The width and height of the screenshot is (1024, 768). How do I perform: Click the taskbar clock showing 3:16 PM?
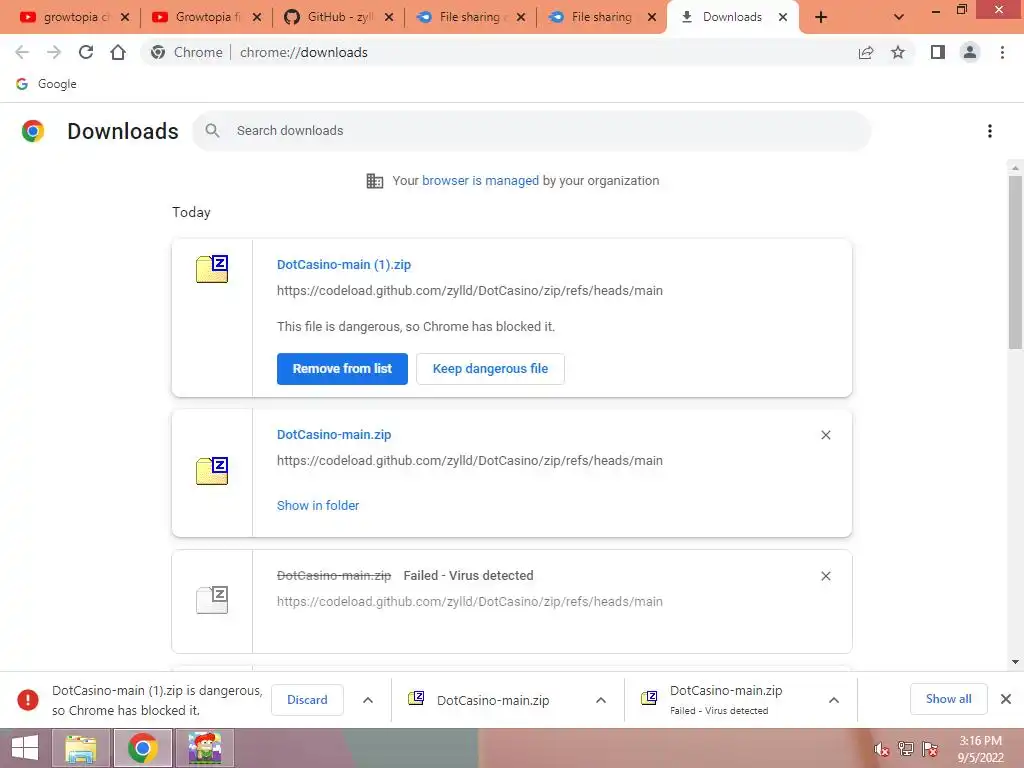click(x=980, y=749)
